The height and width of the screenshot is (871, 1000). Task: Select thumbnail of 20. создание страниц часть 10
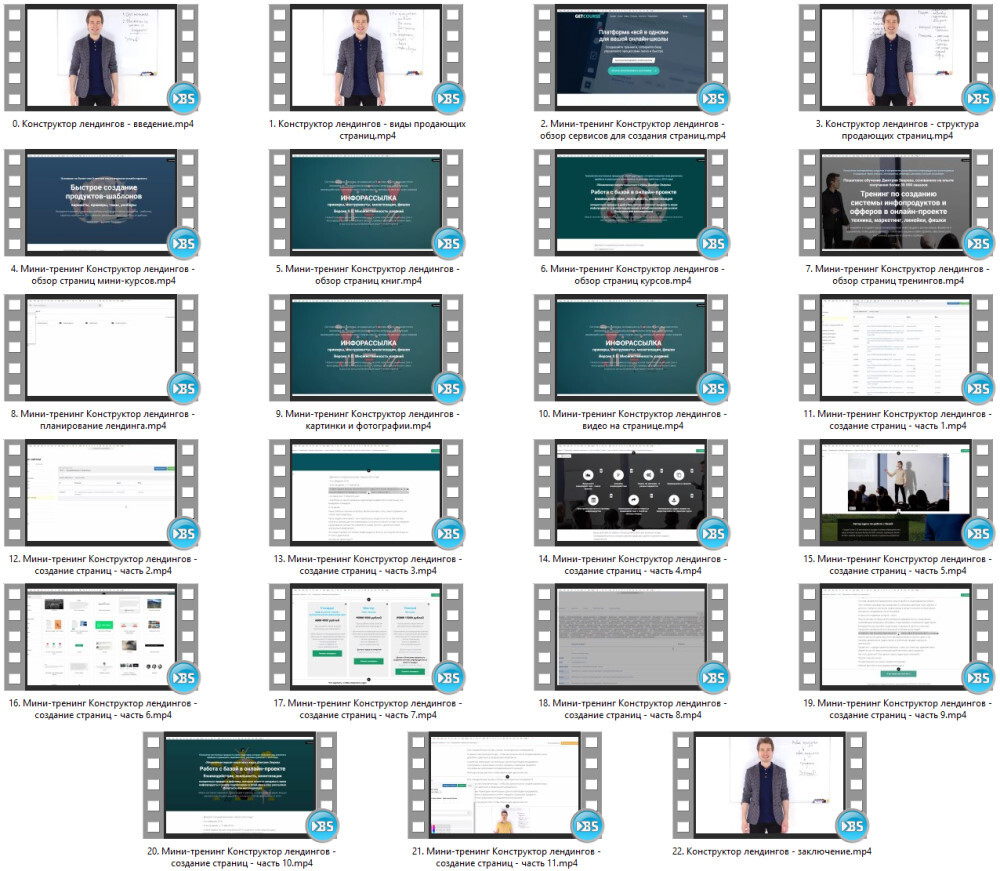240,785
